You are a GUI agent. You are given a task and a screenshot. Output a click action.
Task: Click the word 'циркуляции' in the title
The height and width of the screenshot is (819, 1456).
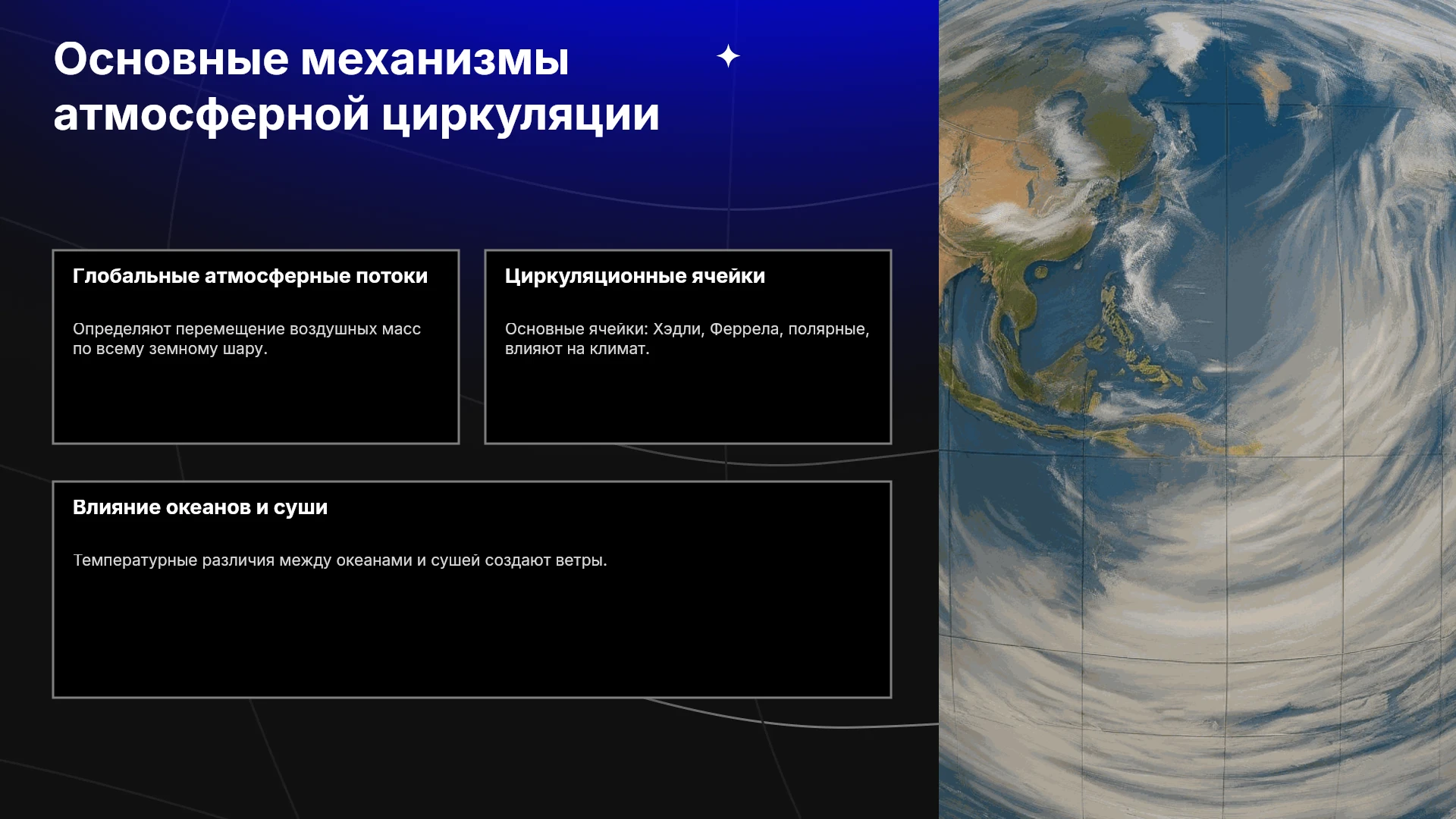coord(520,115)
